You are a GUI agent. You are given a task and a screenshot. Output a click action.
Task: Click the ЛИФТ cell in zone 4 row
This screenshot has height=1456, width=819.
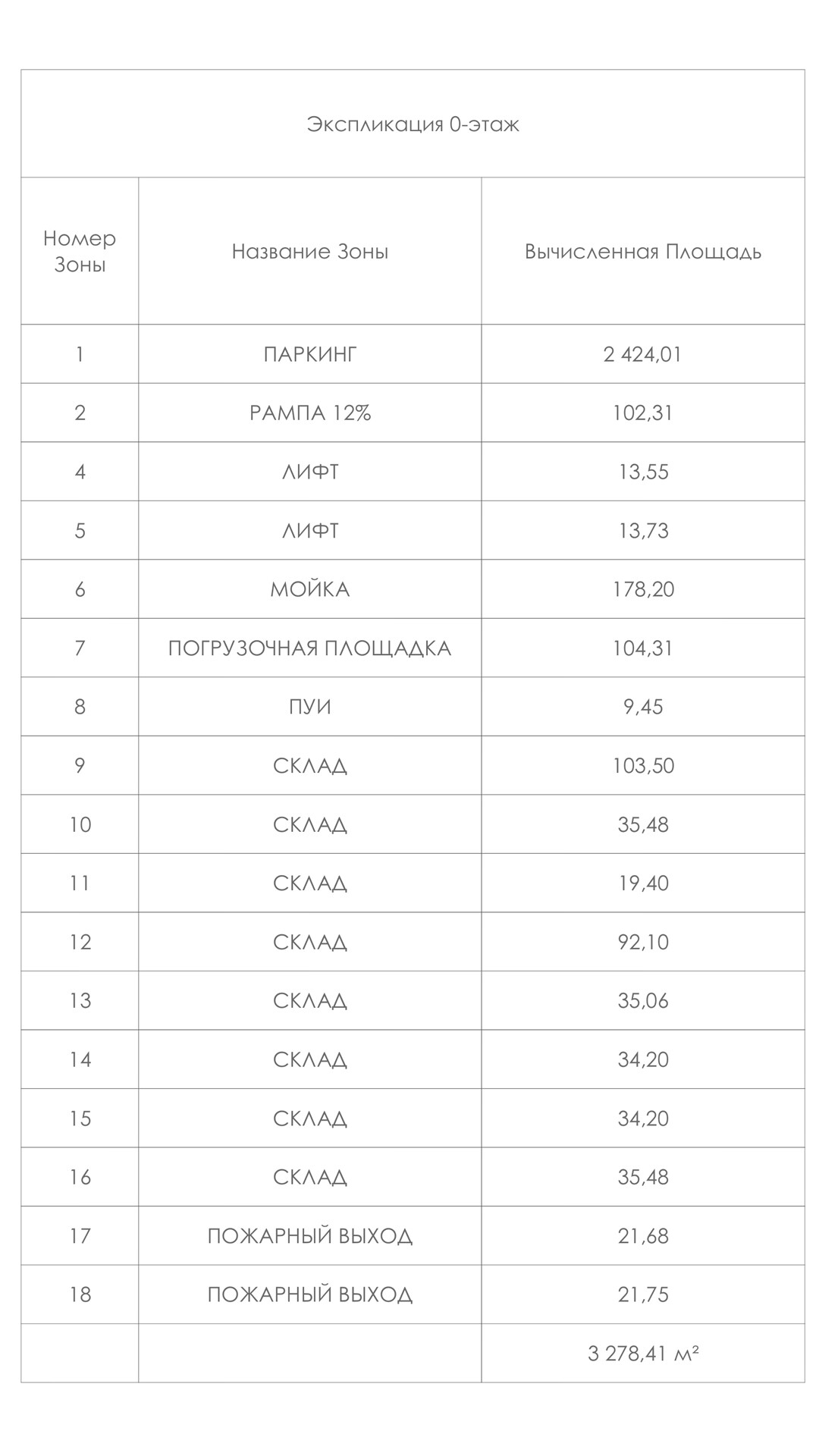point(309,472)
